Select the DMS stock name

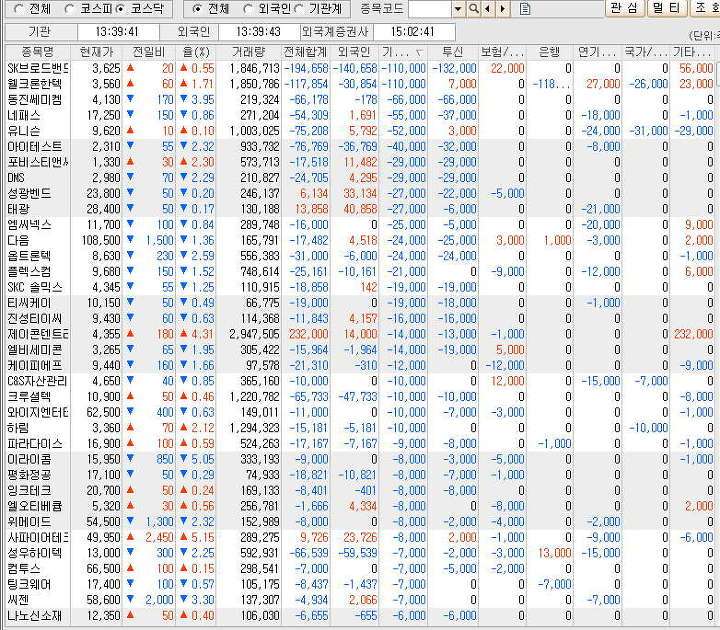point(16,178)
